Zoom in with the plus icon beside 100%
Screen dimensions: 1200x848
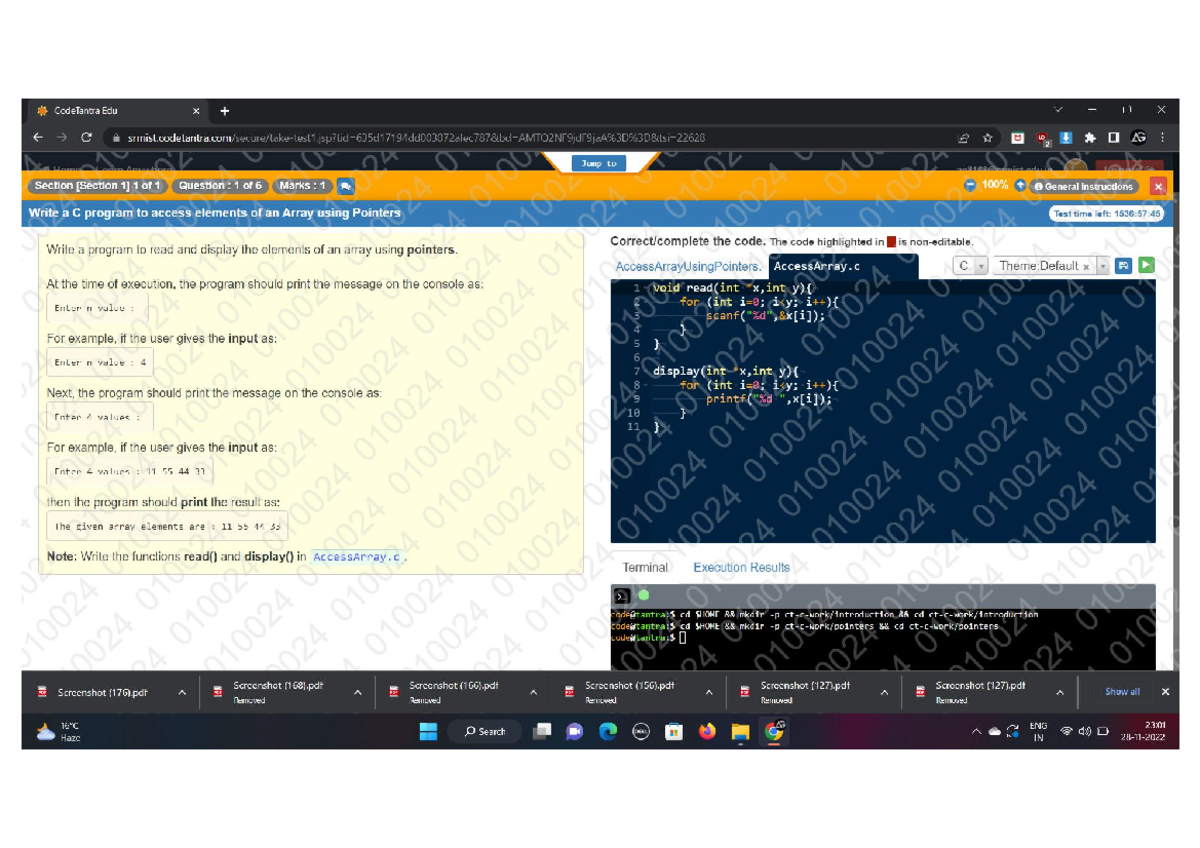click(x=1020, y=185)
